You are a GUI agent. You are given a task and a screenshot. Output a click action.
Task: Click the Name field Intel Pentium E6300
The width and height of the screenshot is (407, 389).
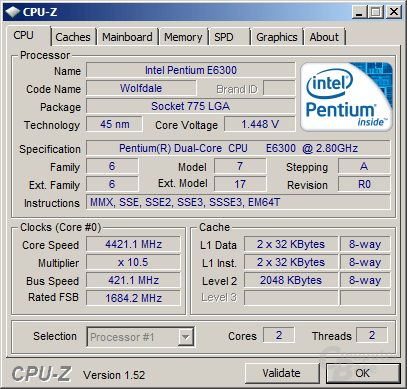click(x=191, y=70)
